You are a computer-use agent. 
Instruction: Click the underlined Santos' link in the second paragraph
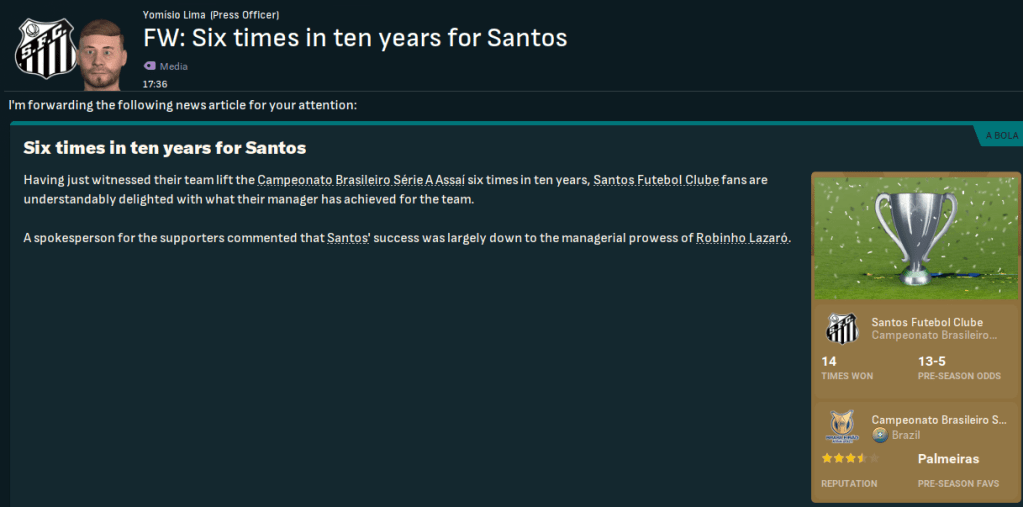pyautogui.click(x=345, y=238)
